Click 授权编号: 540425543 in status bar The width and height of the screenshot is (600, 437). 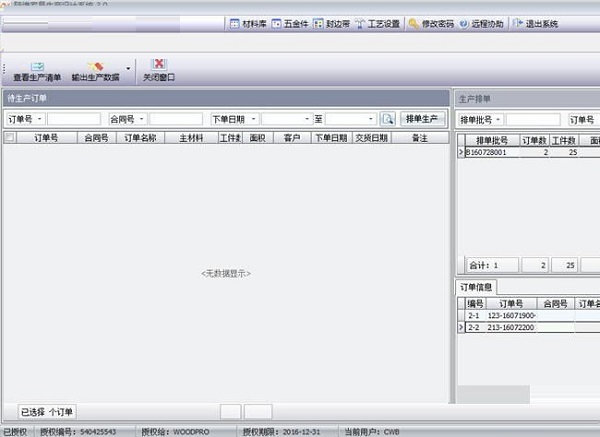78,432
